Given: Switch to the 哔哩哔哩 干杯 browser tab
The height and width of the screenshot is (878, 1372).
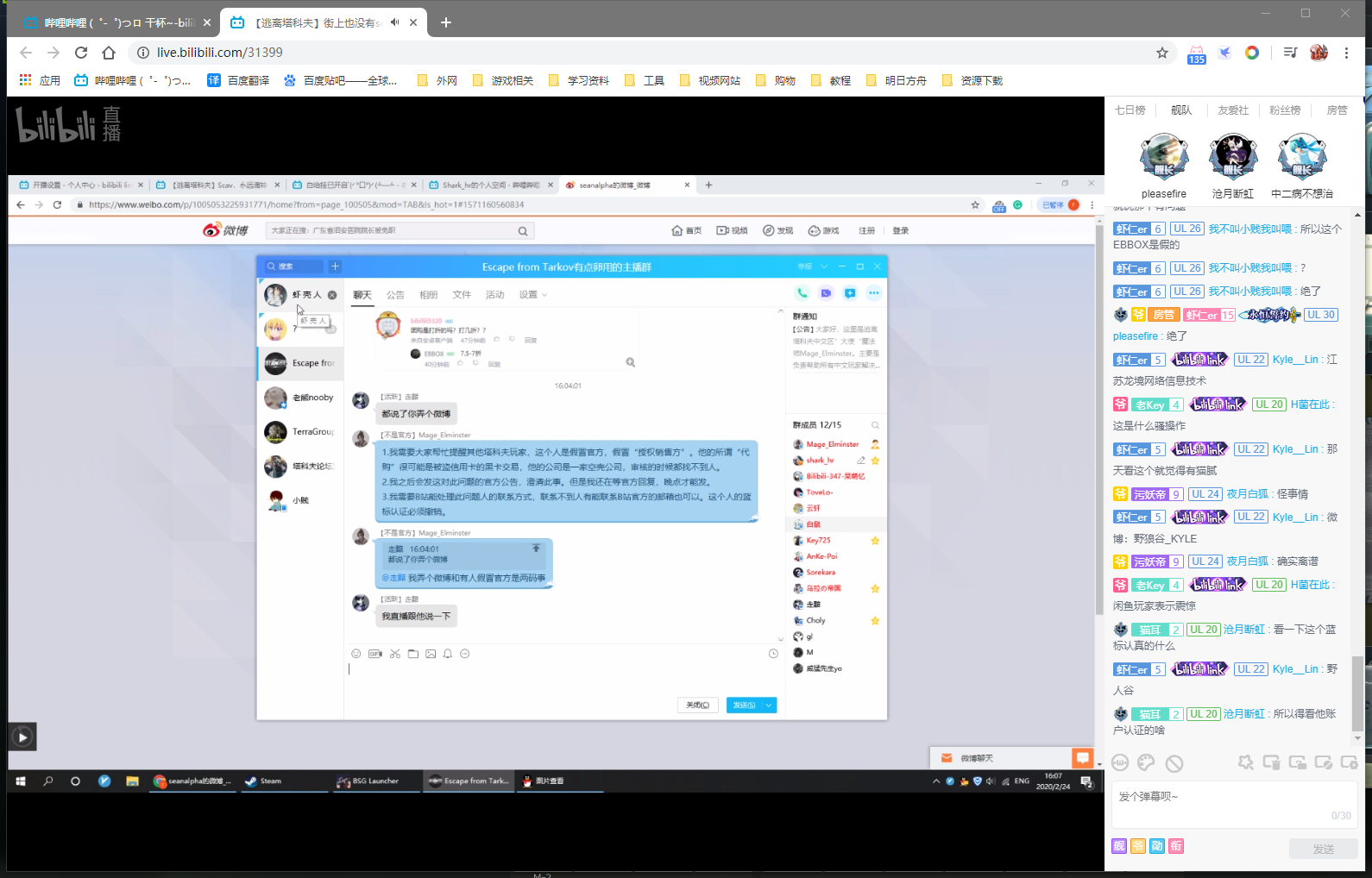Looking at the screenshot, I should click(117, 22).
